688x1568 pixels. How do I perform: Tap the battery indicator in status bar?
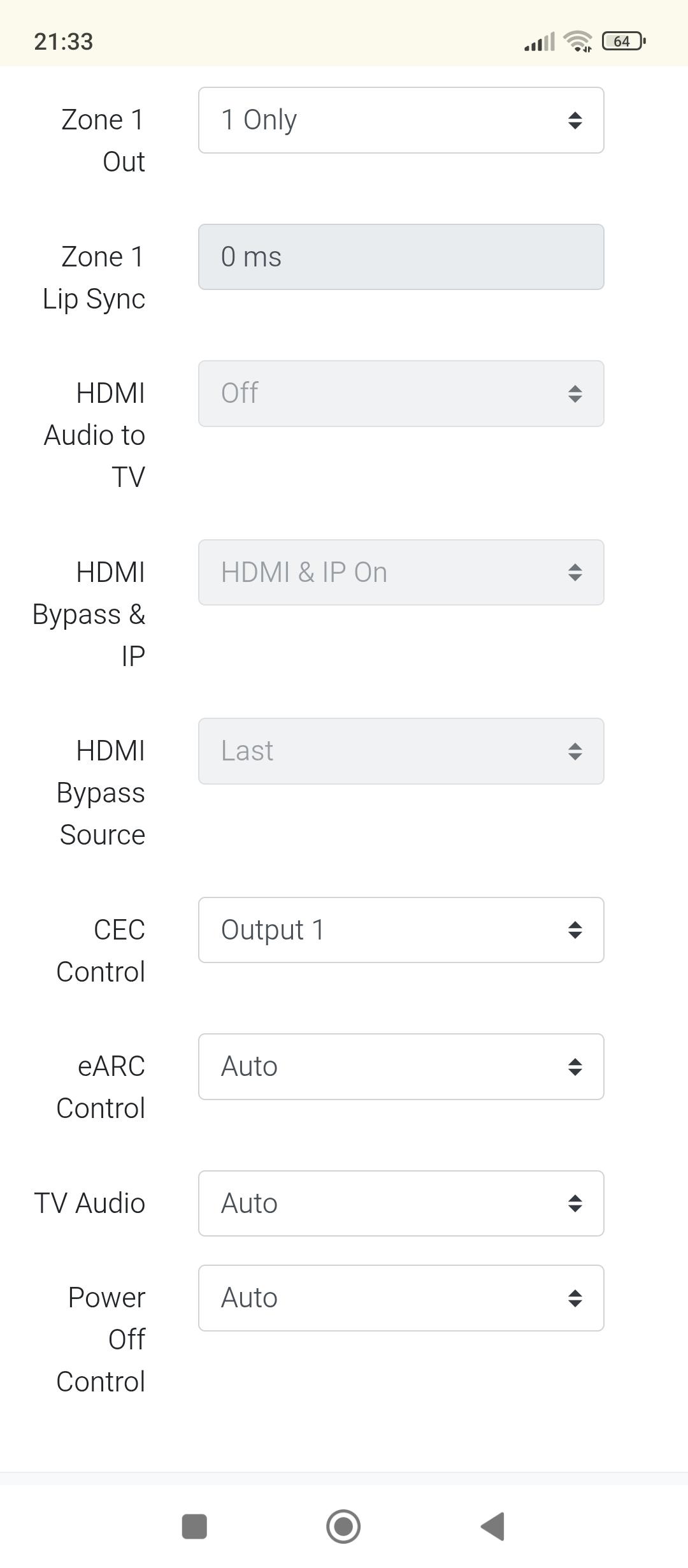[624, 41]
